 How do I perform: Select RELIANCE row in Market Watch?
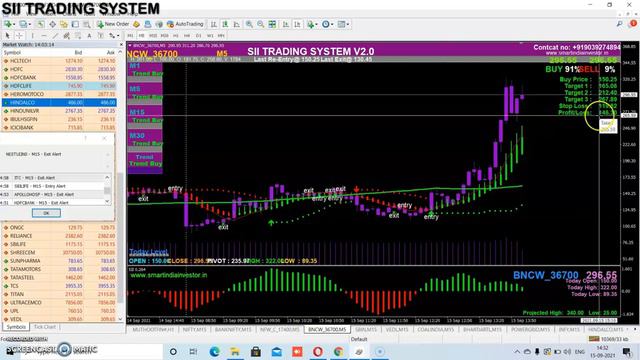59,236
